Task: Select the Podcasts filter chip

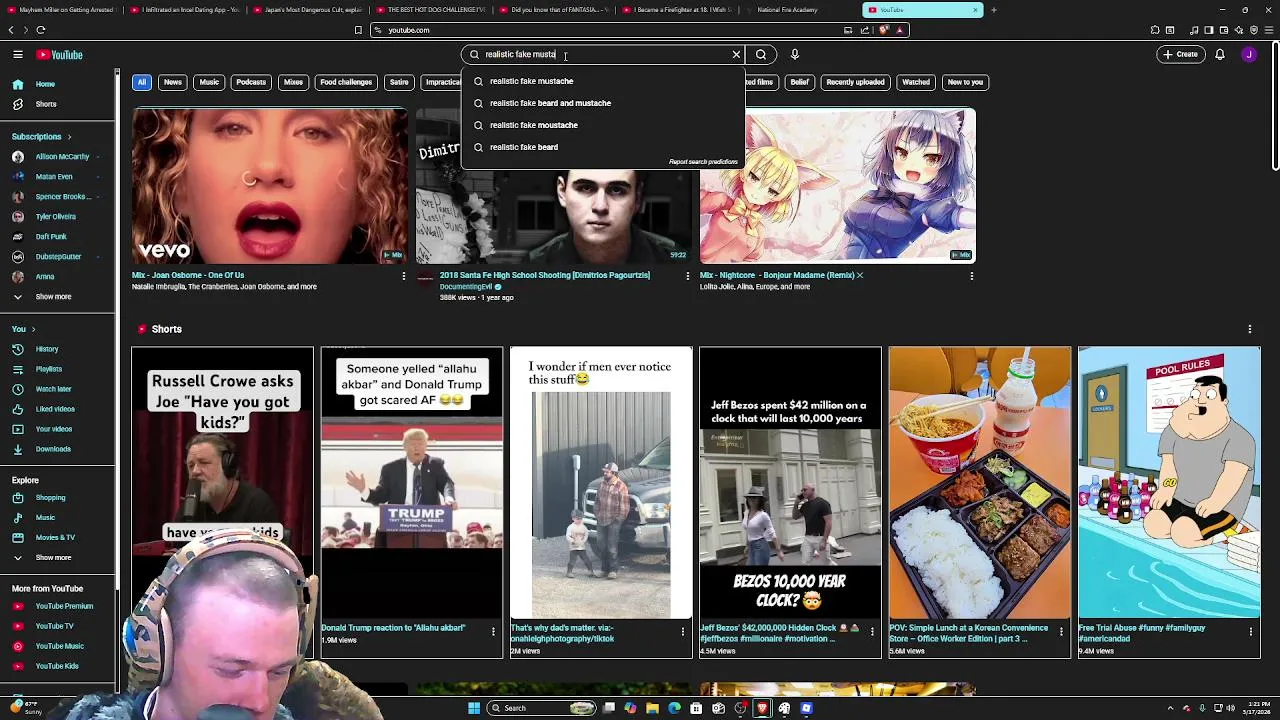Action: coord(251,82)
